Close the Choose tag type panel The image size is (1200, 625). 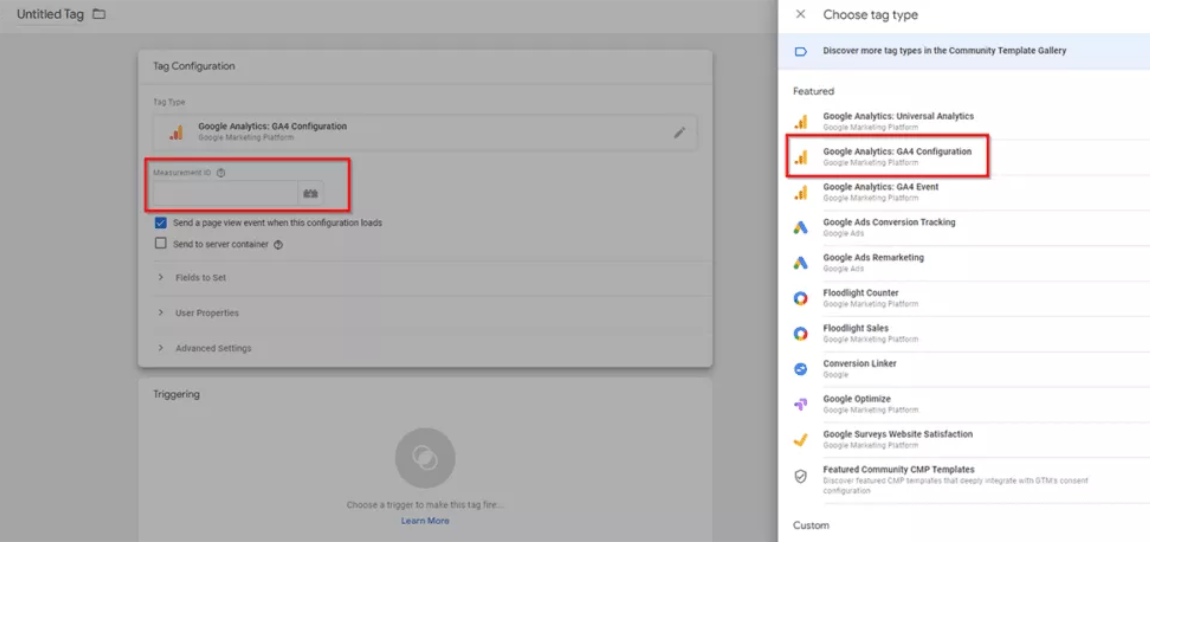coord(800,14)
